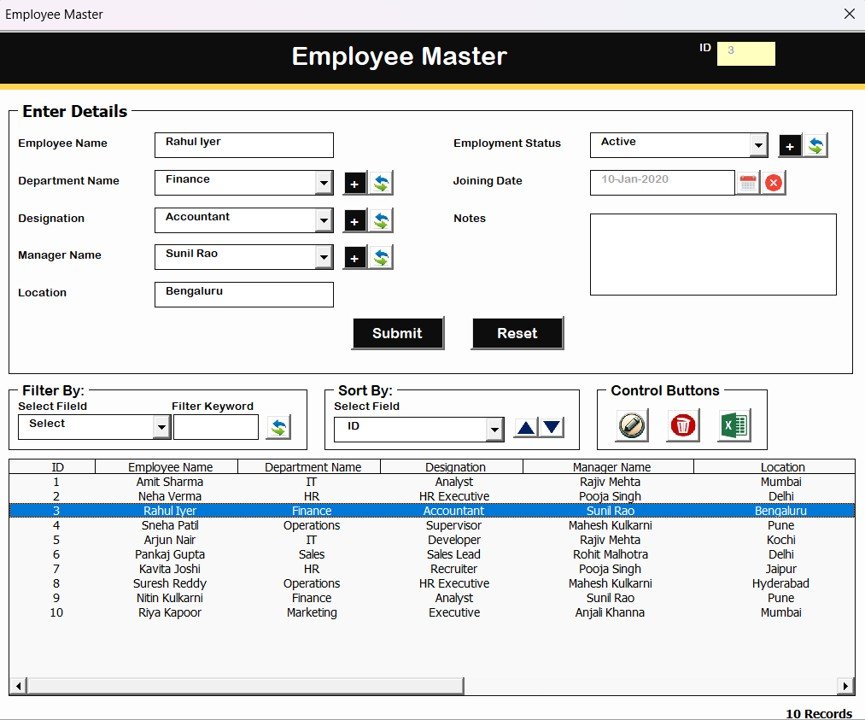Expand the Sort By field dropdown
865x720 pixels.
tap(494, 430)
